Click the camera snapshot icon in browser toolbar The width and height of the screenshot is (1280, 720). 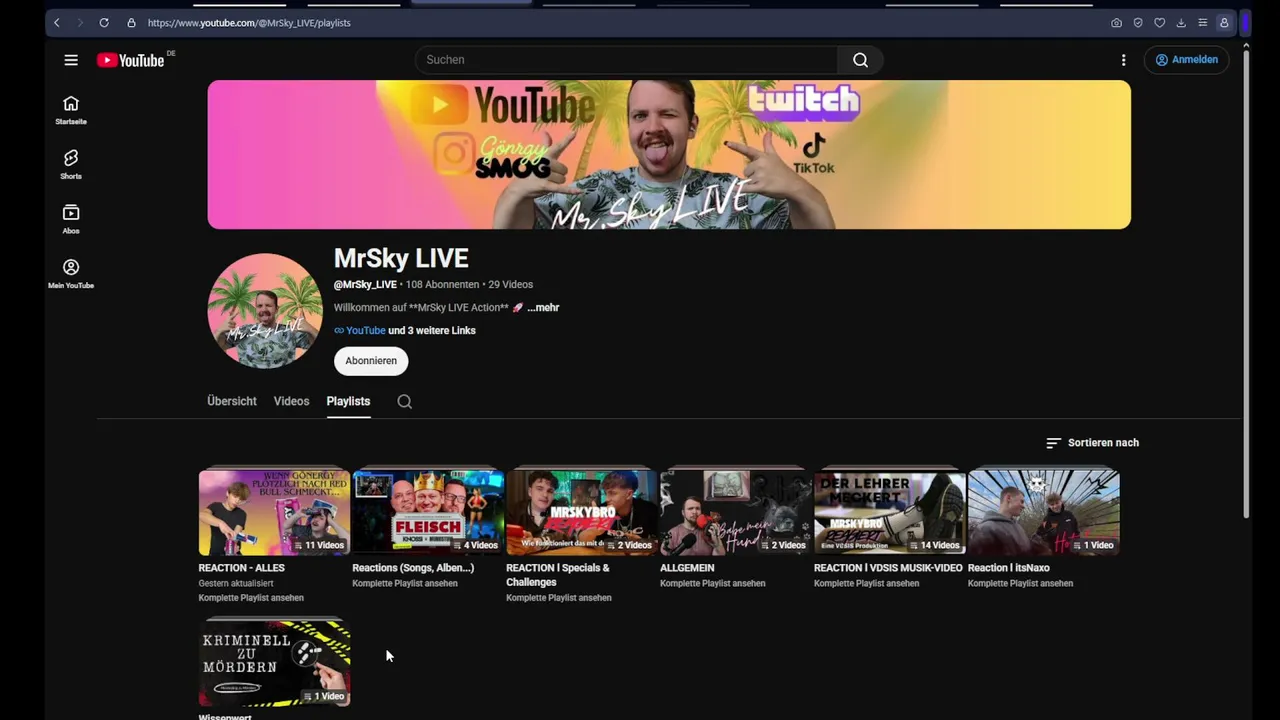pyautogui.click(x=1116, y=22)
